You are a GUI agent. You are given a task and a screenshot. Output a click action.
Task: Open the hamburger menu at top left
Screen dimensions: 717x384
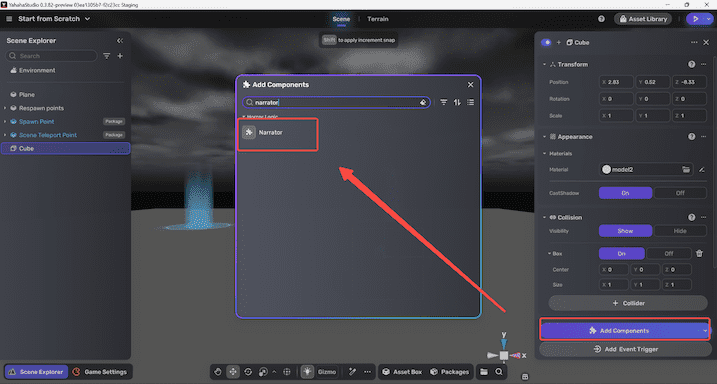click(x=9, y=19)
